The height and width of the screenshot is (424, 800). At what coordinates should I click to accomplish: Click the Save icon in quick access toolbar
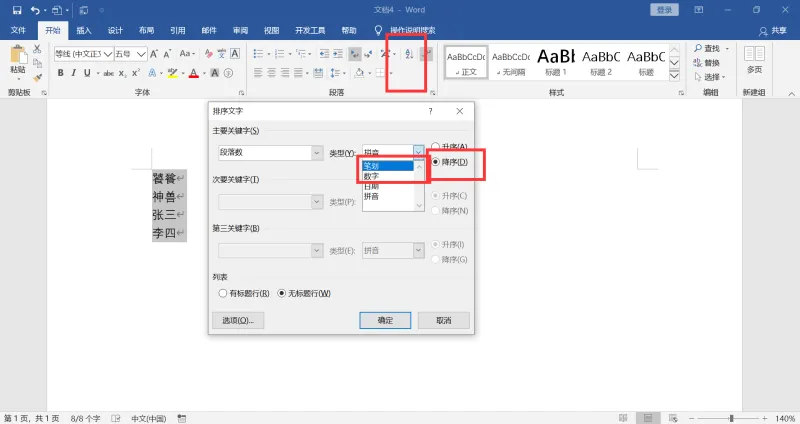click(17, 10)
